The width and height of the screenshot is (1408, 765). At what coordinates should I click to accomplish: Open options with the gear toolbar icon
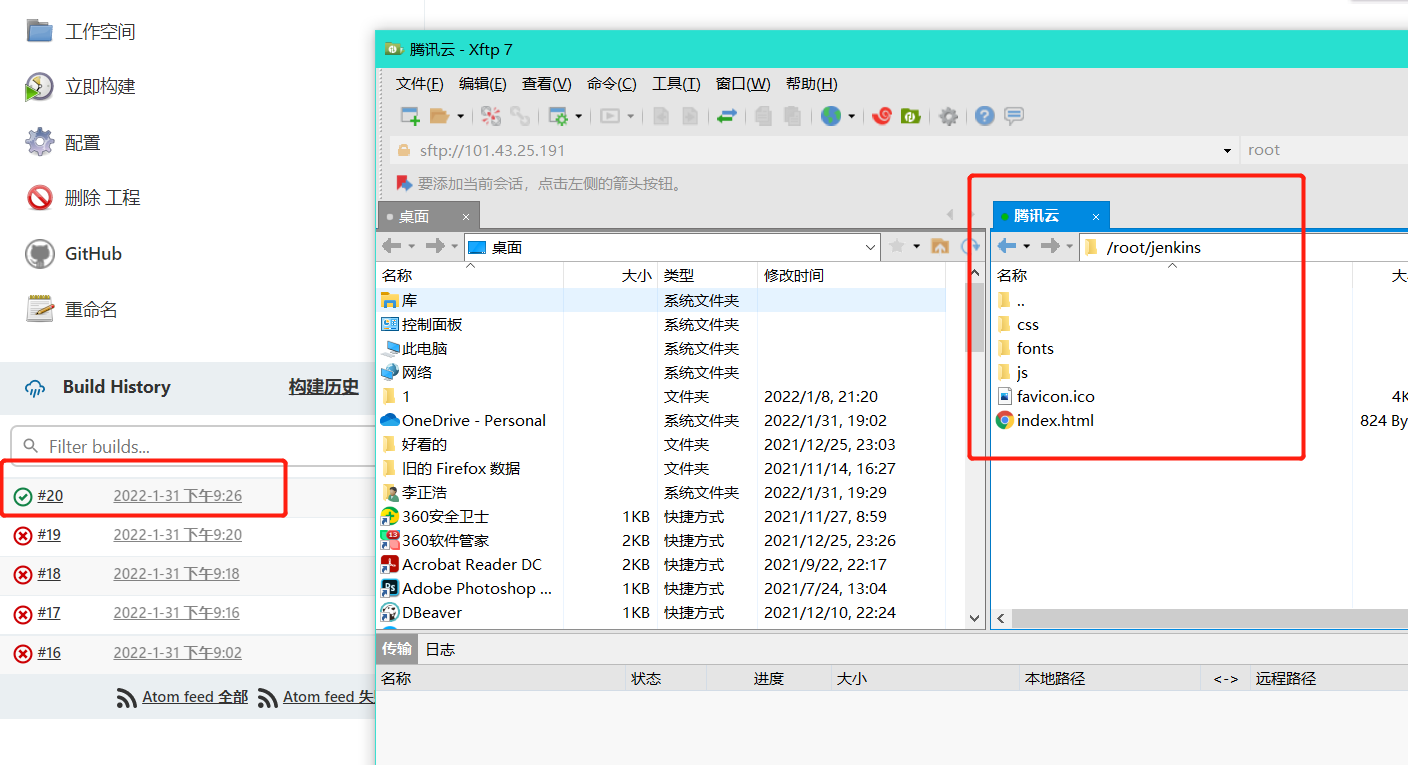click(948, 116)
